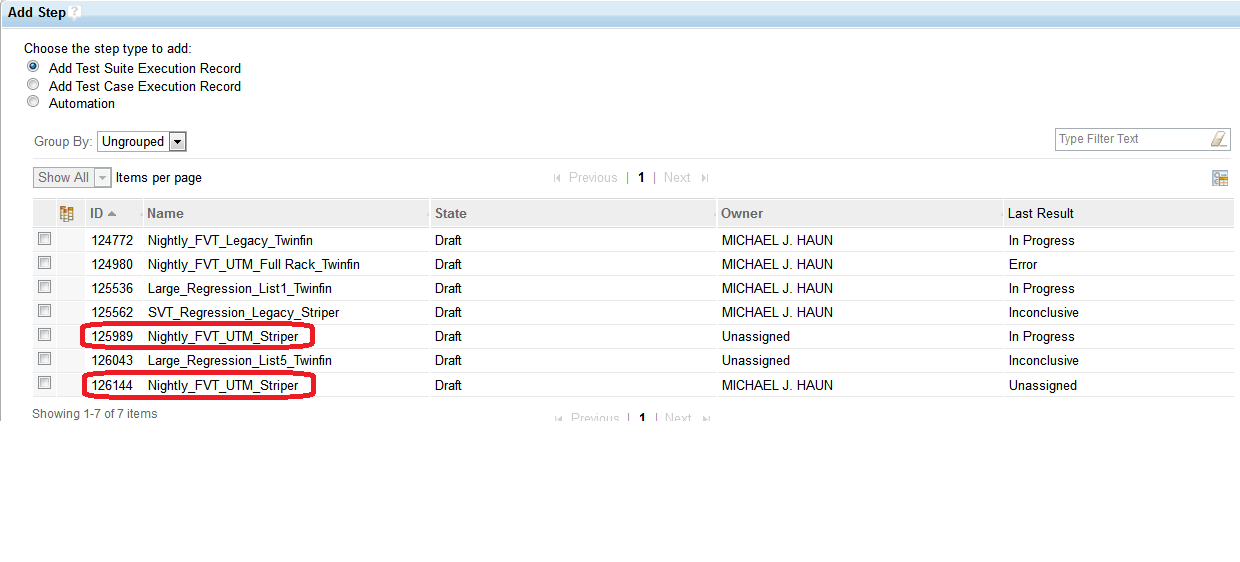Viewport: 1240px width, 562px height.
Task: Click the Error result for record 124980
Action: tap(1023, 264)
